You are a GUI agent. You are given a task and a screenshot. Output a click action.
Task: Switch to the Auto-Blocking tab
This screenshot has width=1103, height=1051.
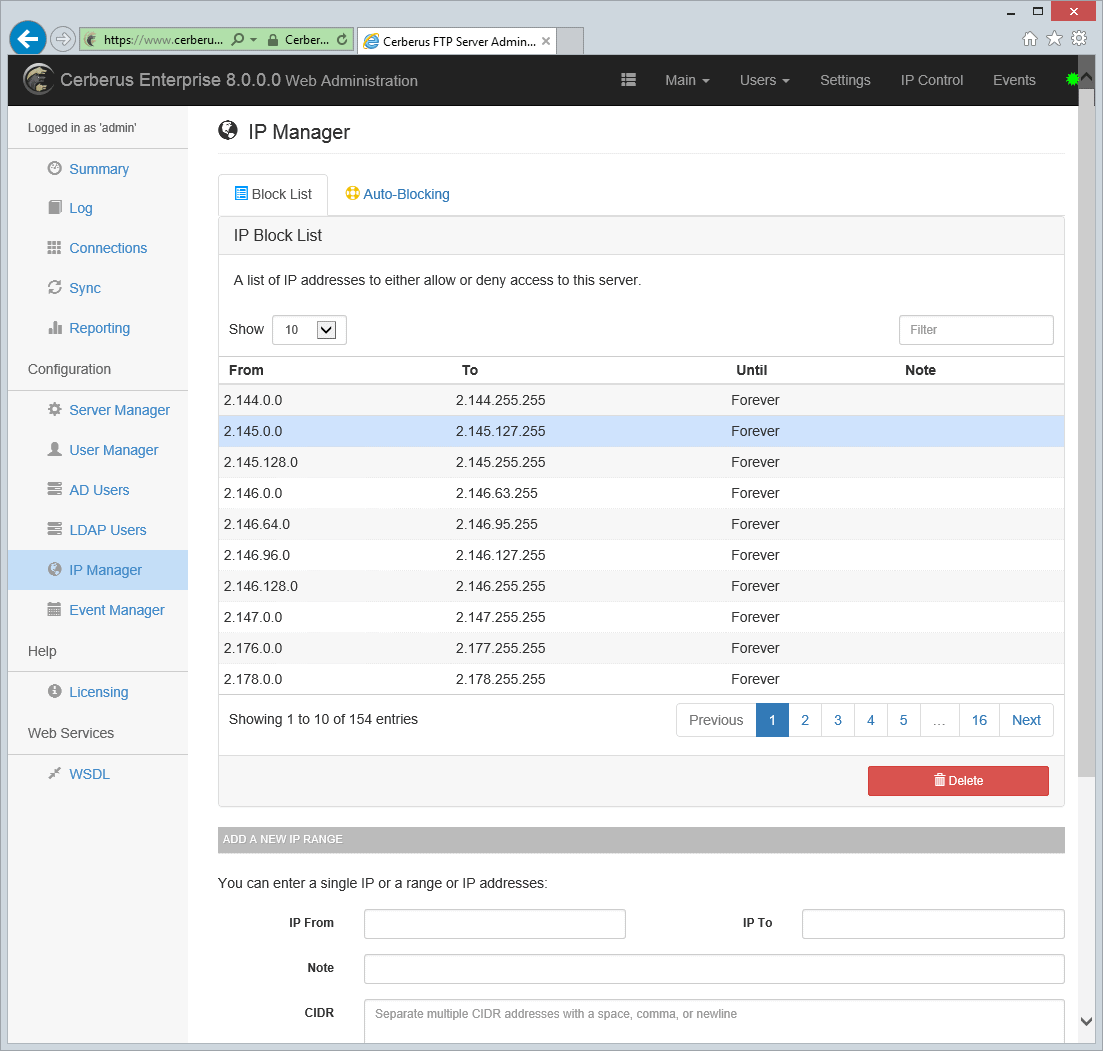coord(397,194)
